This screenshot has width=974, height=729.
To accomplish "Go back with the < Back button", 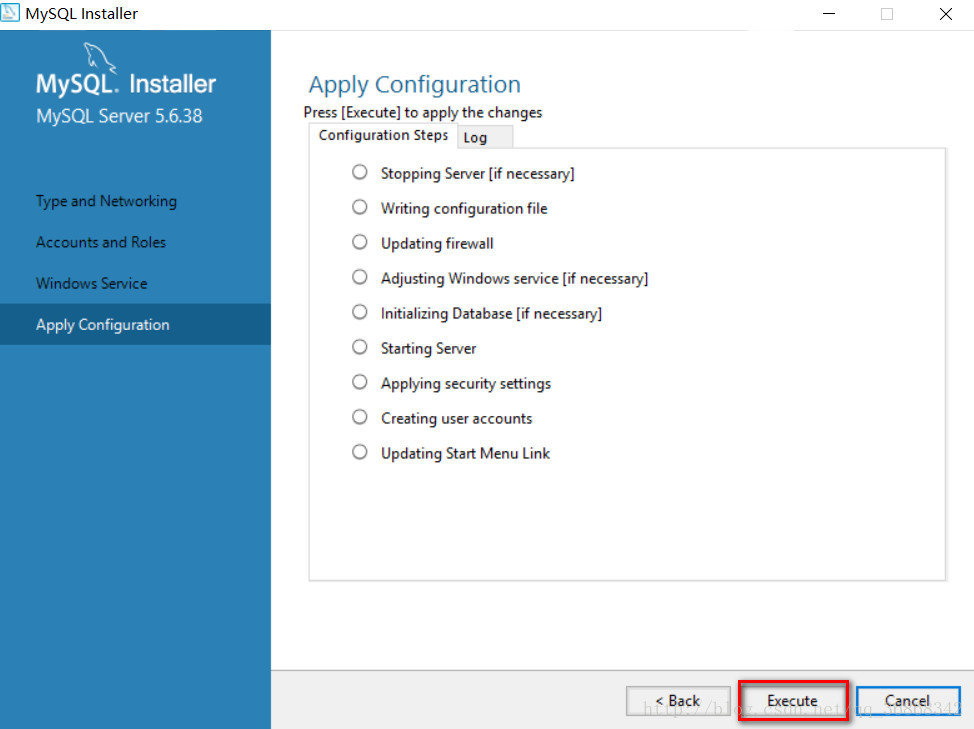I will point(678,700).
